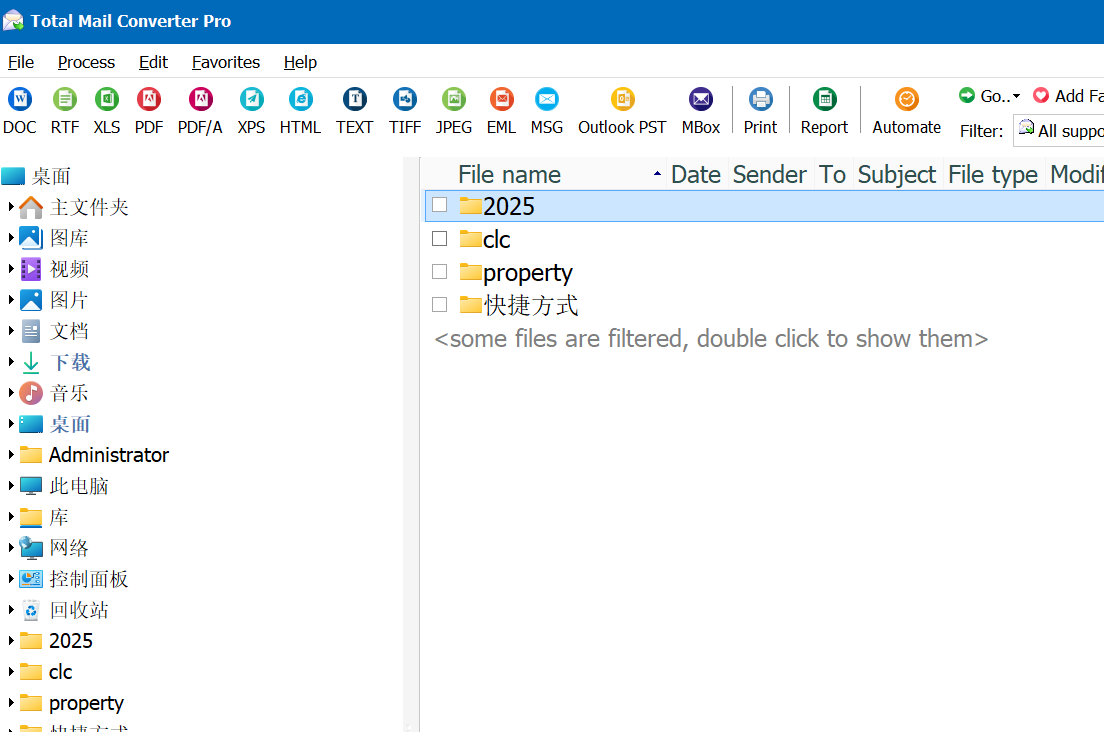
Task: Enable the checkbox for the property folder
Action: point(439,271)
